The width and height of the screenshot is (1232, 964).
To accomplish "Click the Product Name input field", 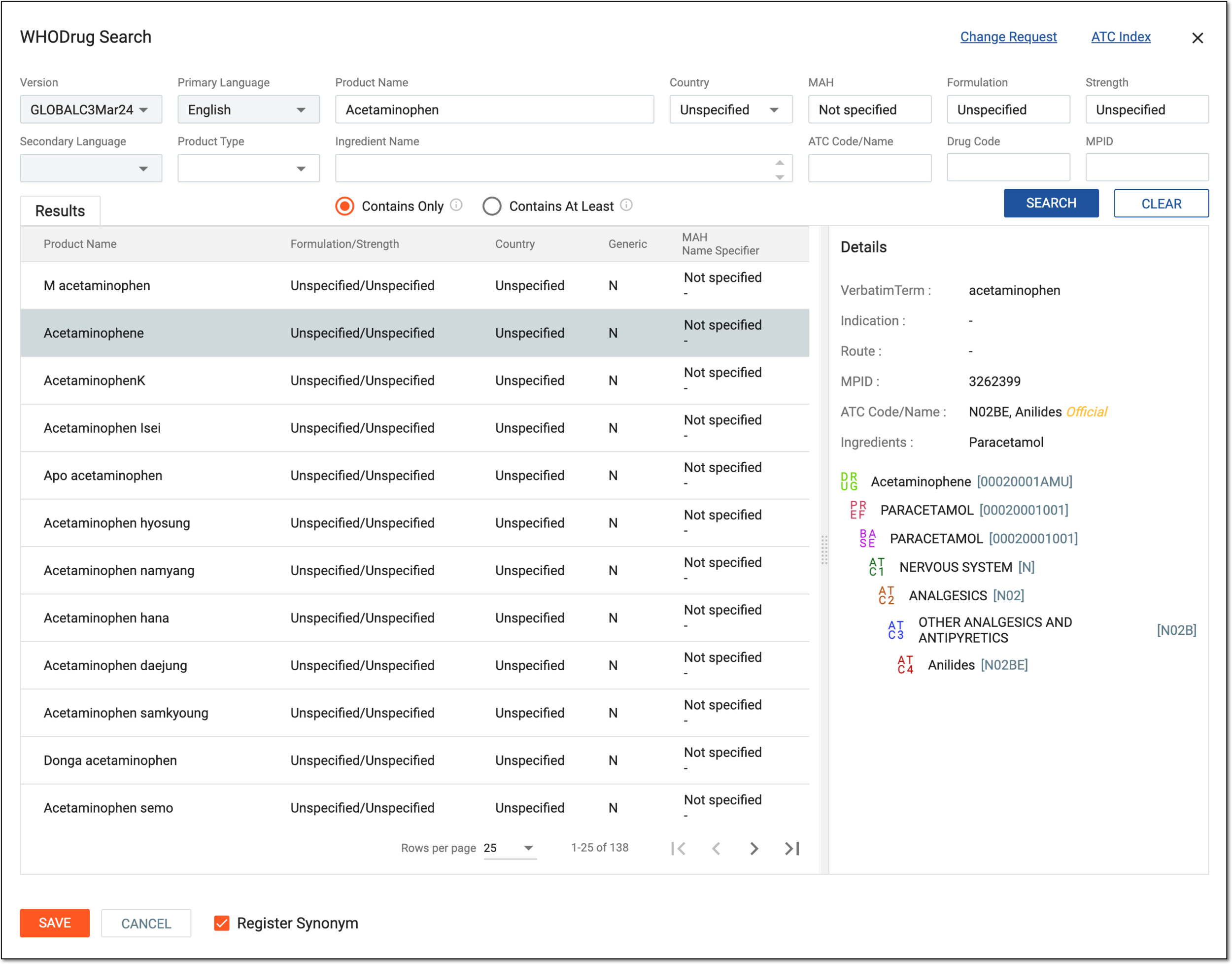I will [x=494, y=109].
